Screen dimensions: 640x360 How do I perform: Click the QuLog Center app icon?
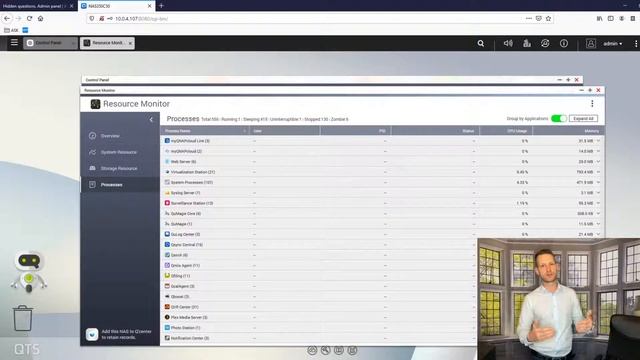[167, 234]
